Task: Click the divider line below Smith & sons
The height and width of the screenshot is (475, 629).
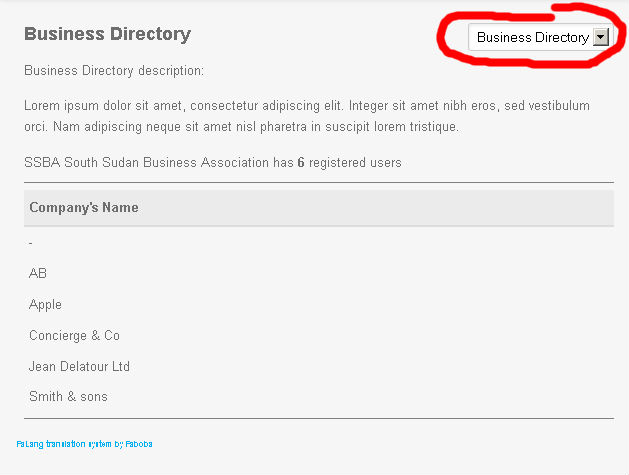Action: click(319, 418)
